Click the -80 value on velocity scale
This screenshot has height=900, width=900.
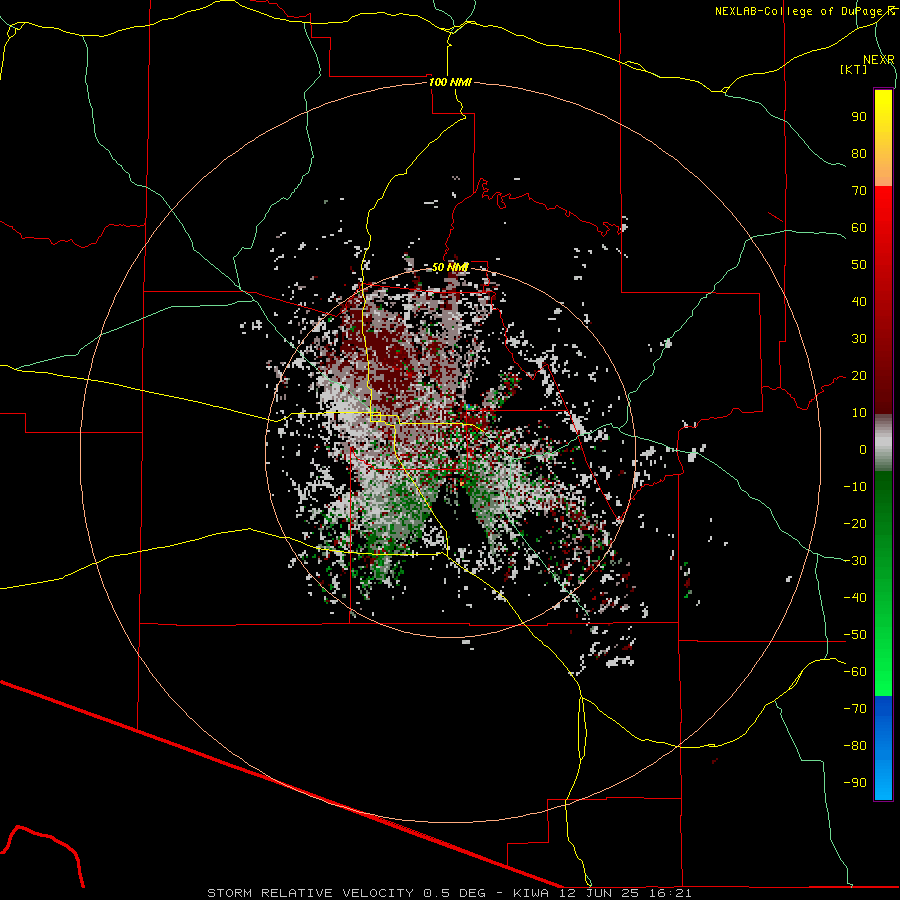(855, 746)
